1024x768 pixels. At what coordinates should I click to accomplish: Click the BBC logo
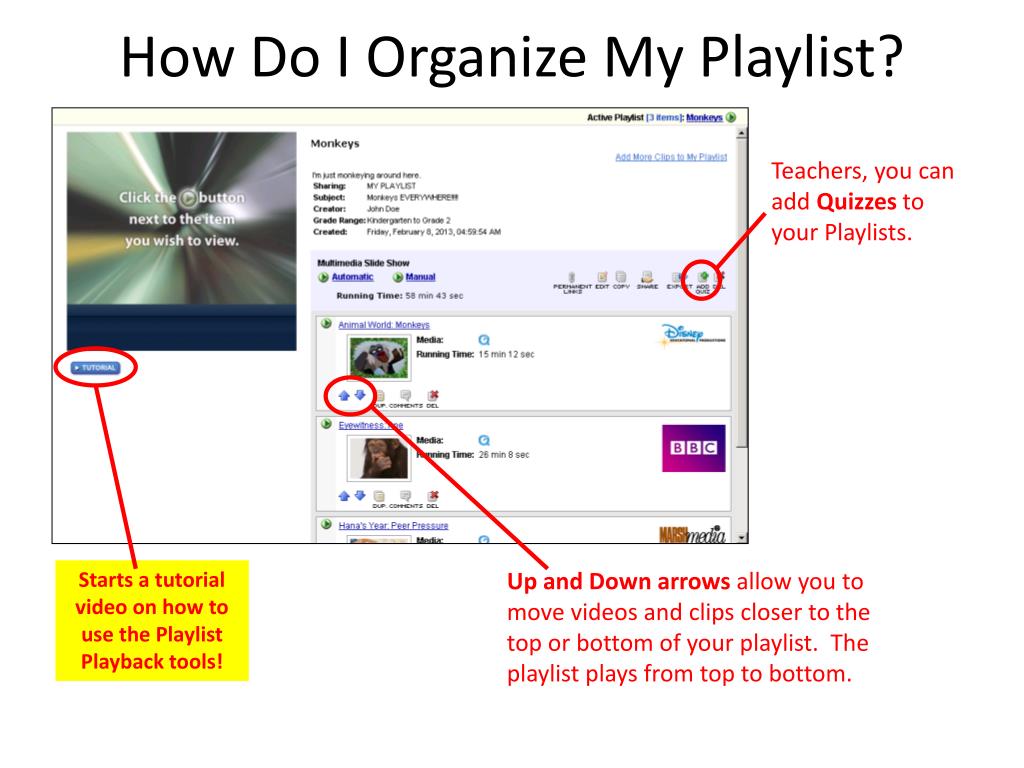tap(694, 448)
